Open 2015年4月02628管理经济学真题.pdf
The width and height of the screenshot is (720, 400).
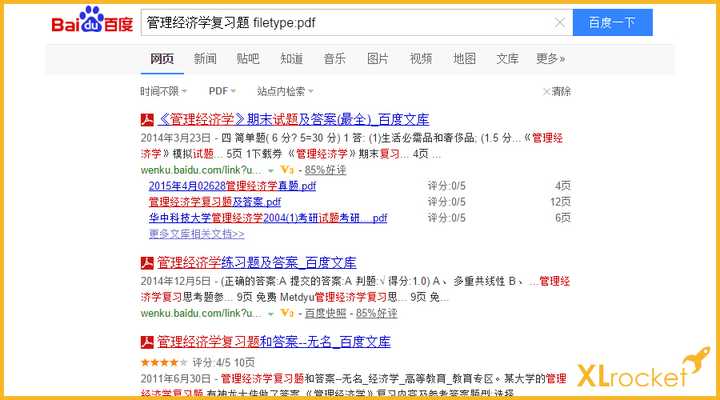point(232,186)
